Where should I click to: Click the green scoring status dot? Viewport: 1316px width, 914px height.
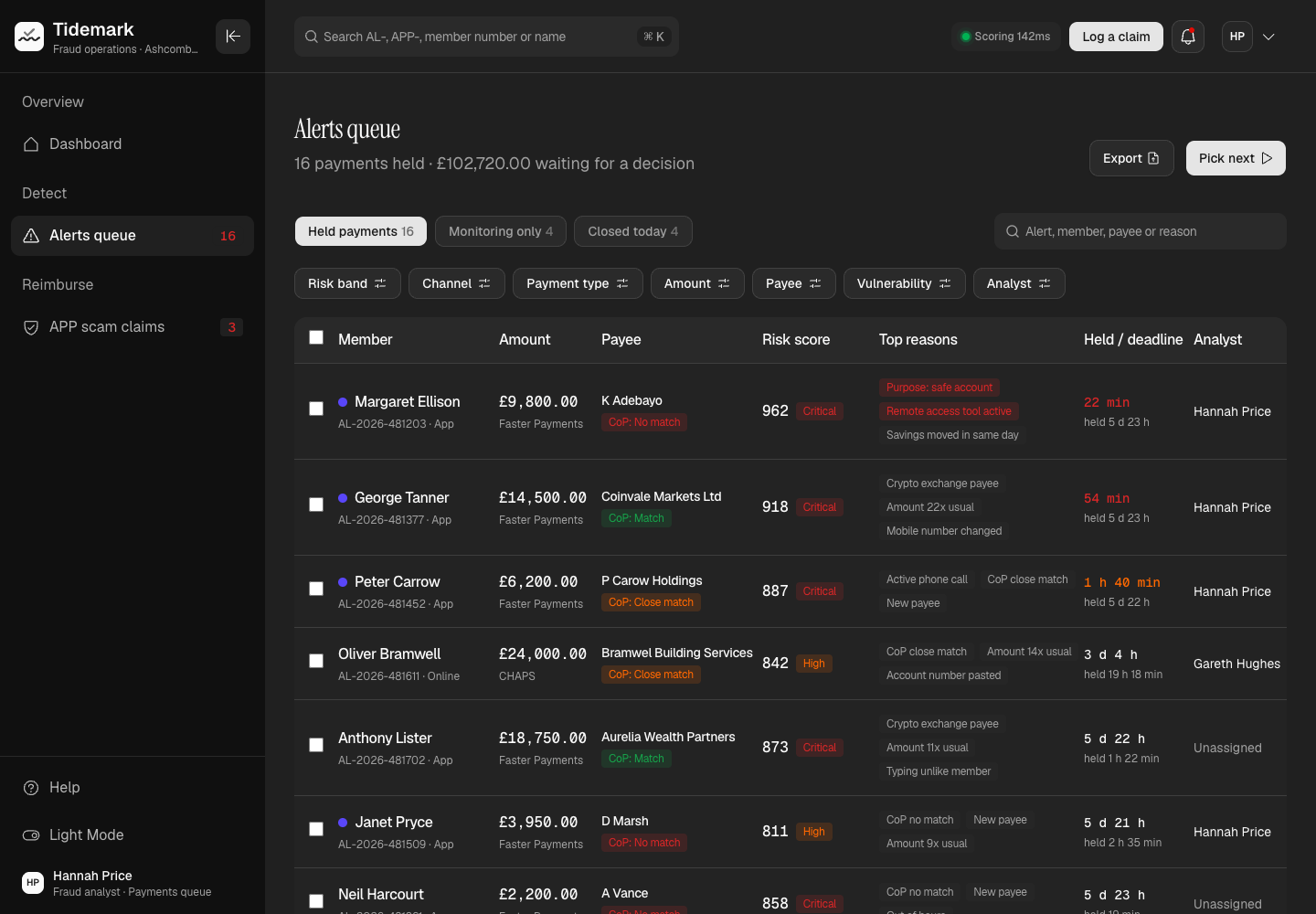[965, 37]
